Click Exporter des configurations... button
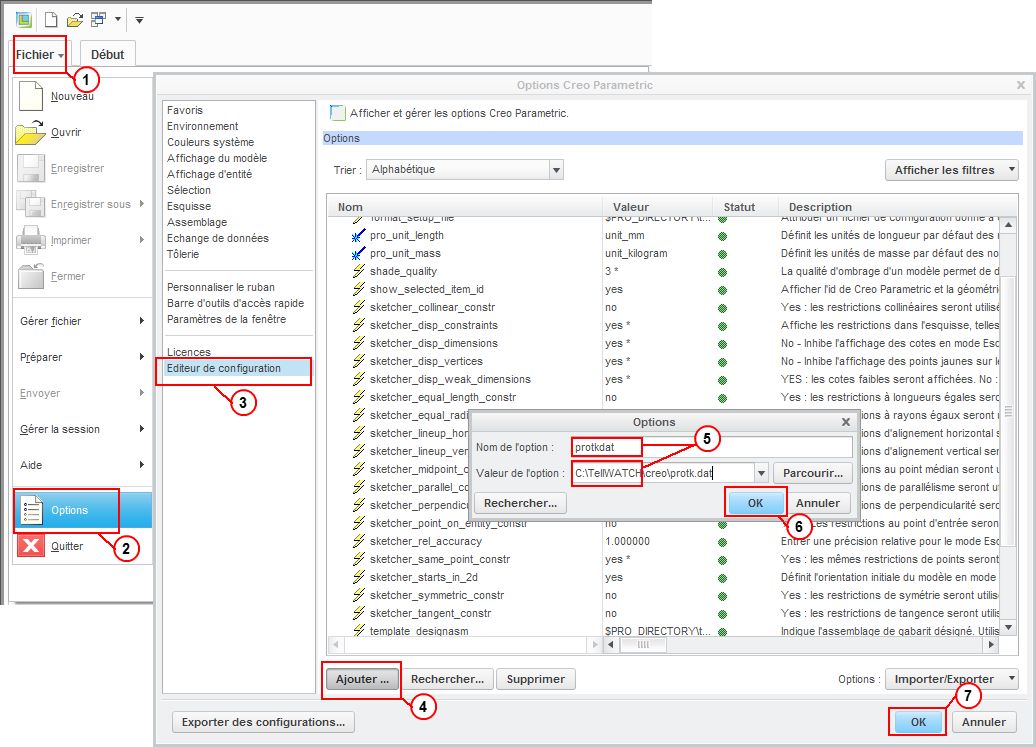 [x=264, y=723]
